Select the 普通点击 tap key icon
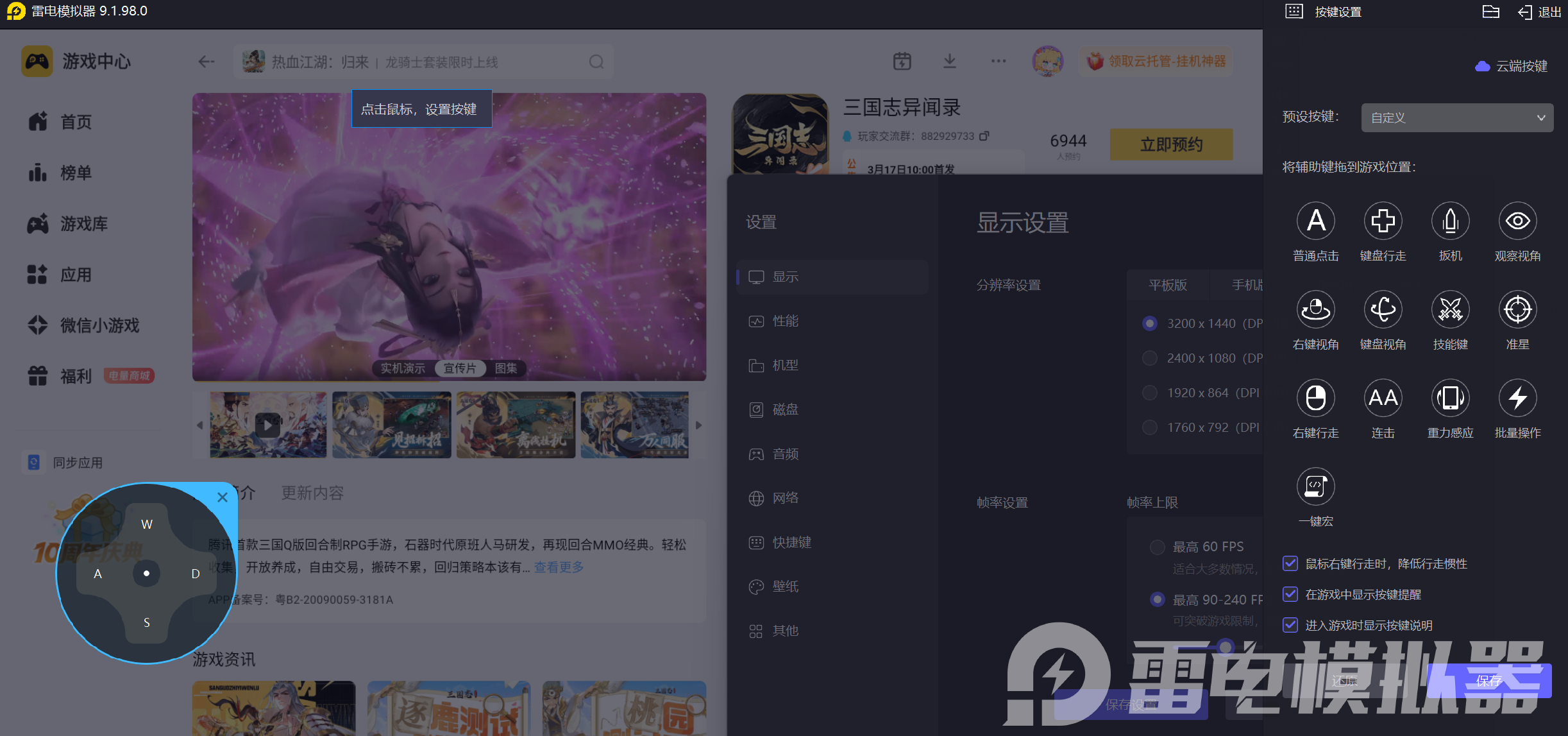Screen dimensions: 1568x736 point(1315,221)
